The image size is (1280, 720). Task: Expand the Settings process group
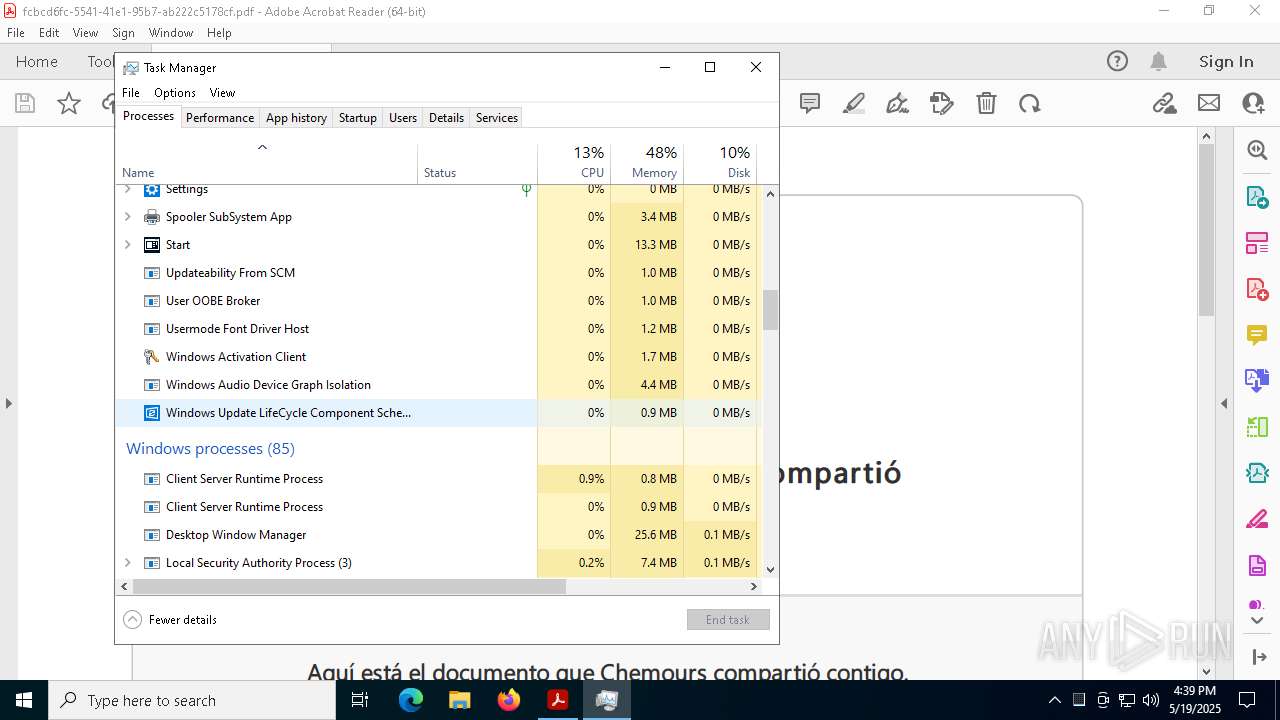[x=127, y=189]
